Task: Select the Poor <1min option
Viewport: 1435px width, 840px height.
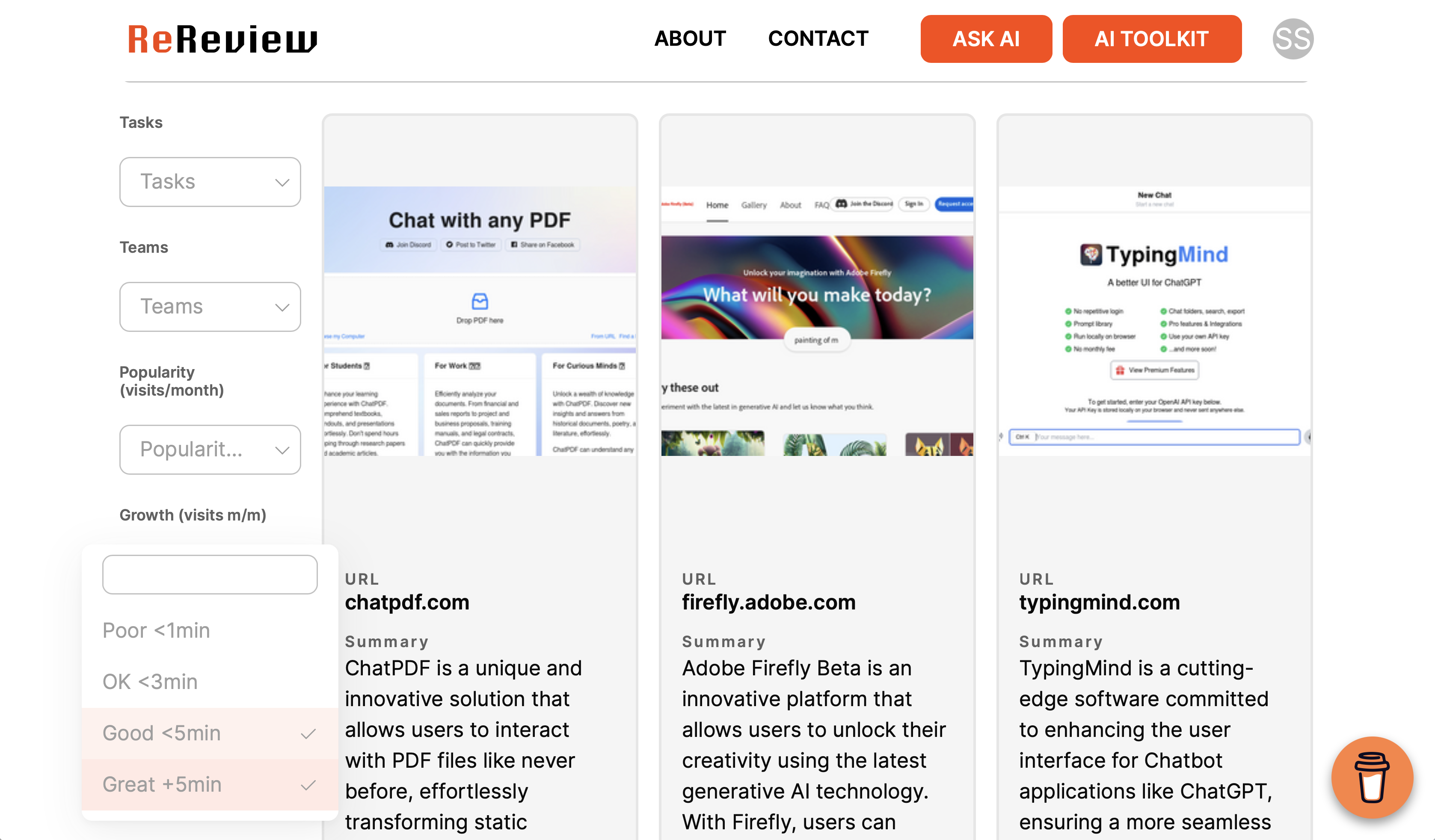Action: [210, 630]
